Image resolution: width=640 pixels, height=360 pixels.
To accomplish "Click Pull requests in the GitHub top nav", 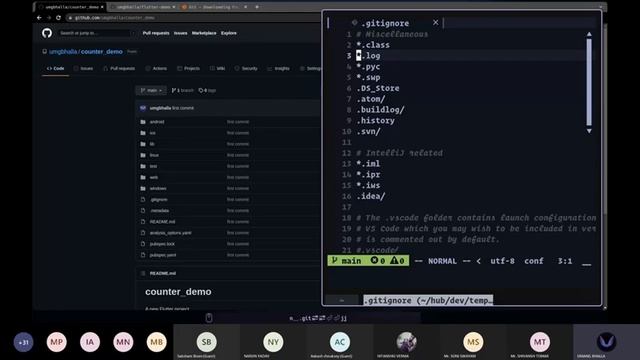I will (x=156, y=33).
